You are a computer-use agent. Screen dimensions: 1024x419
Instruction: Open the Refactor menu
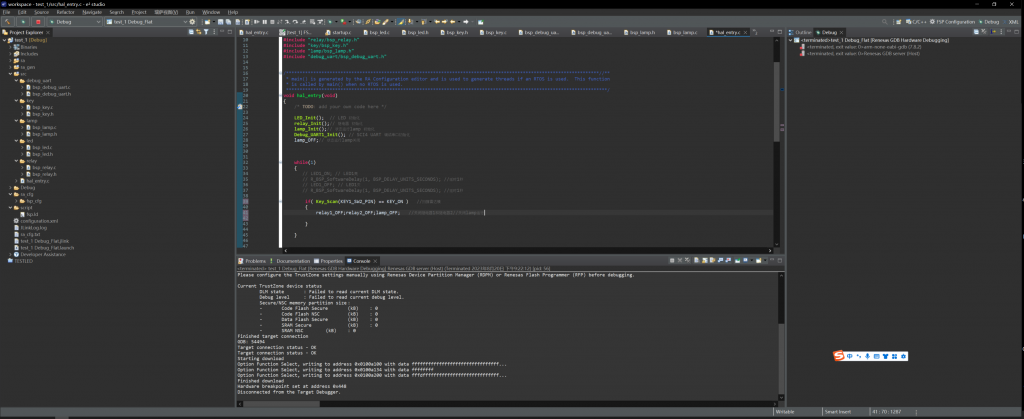[65, 12]
